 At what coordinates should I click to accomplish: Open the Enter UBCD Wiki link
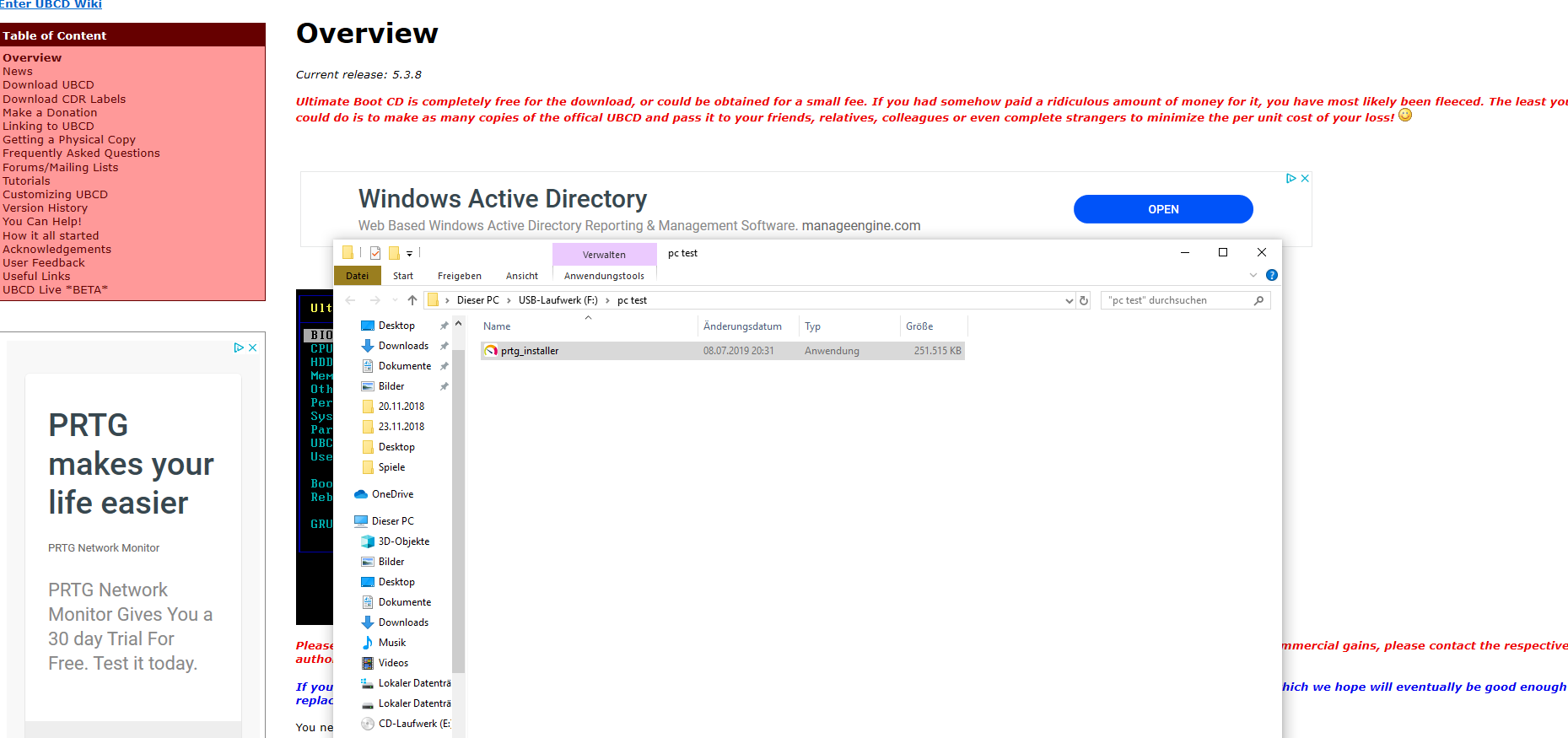(51, 4)
